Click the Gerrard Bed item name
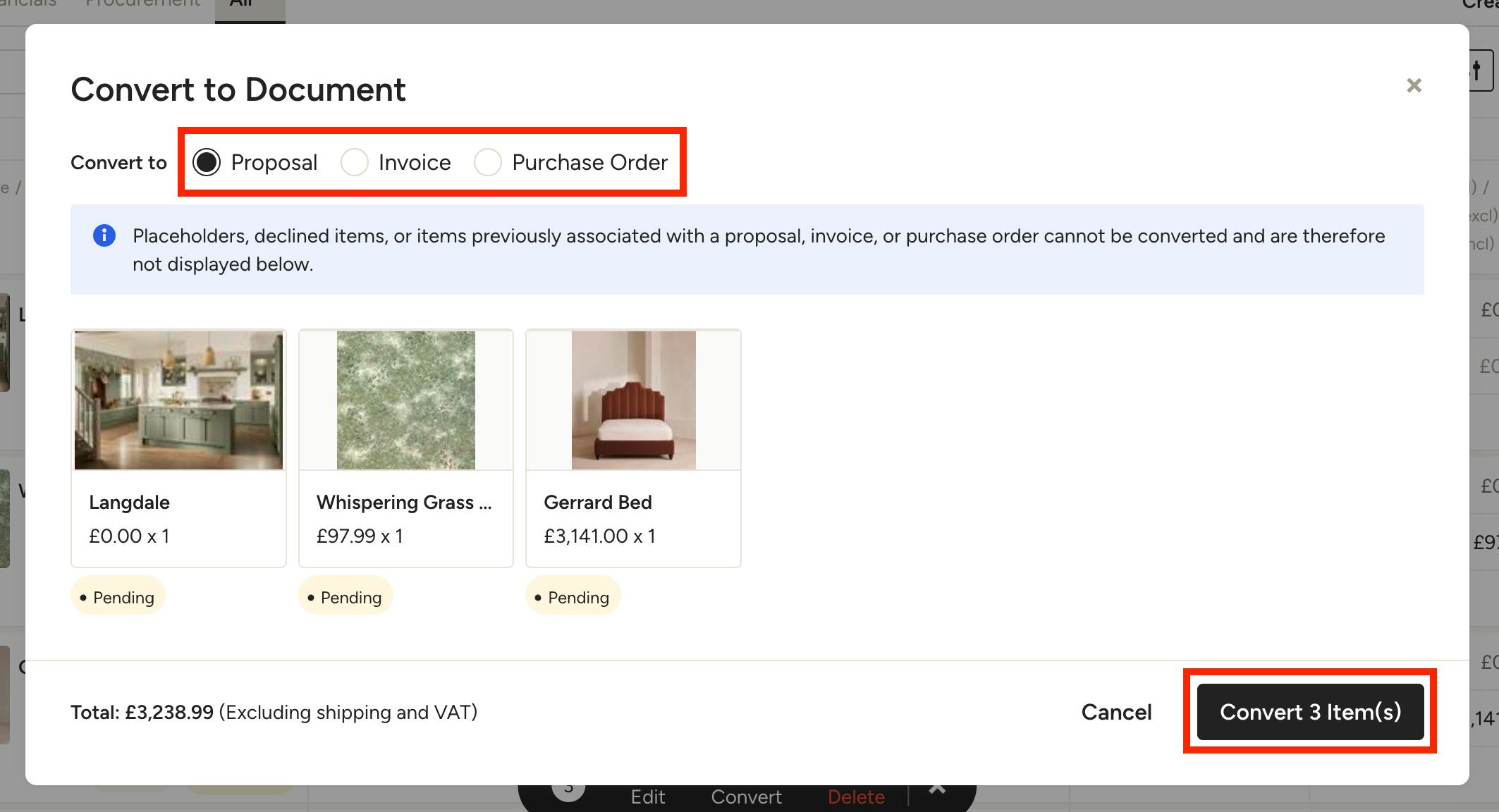The width and height of the screenshot is (1499, 812). pyautogui.click(x=598, y=503)
